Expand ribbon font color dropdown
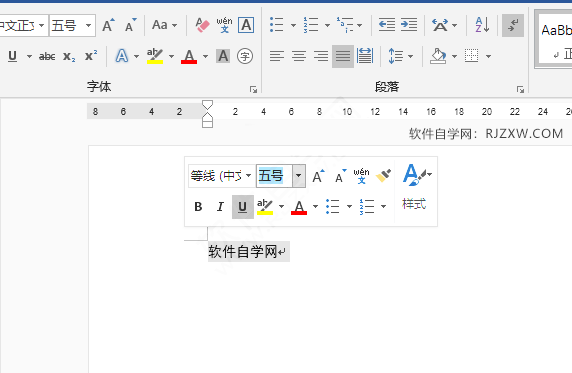The width and height of the screenshot is (572, 373). click(205, 57)
